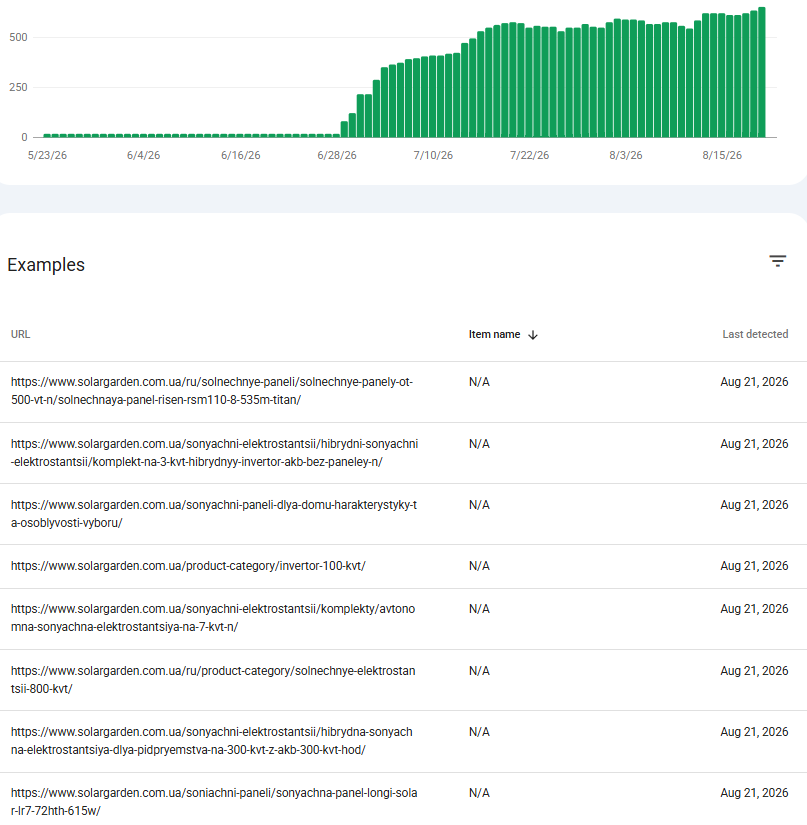Open the invertor-100-kvt category URL row
The image size is (807, 825).
click(404, 566)
